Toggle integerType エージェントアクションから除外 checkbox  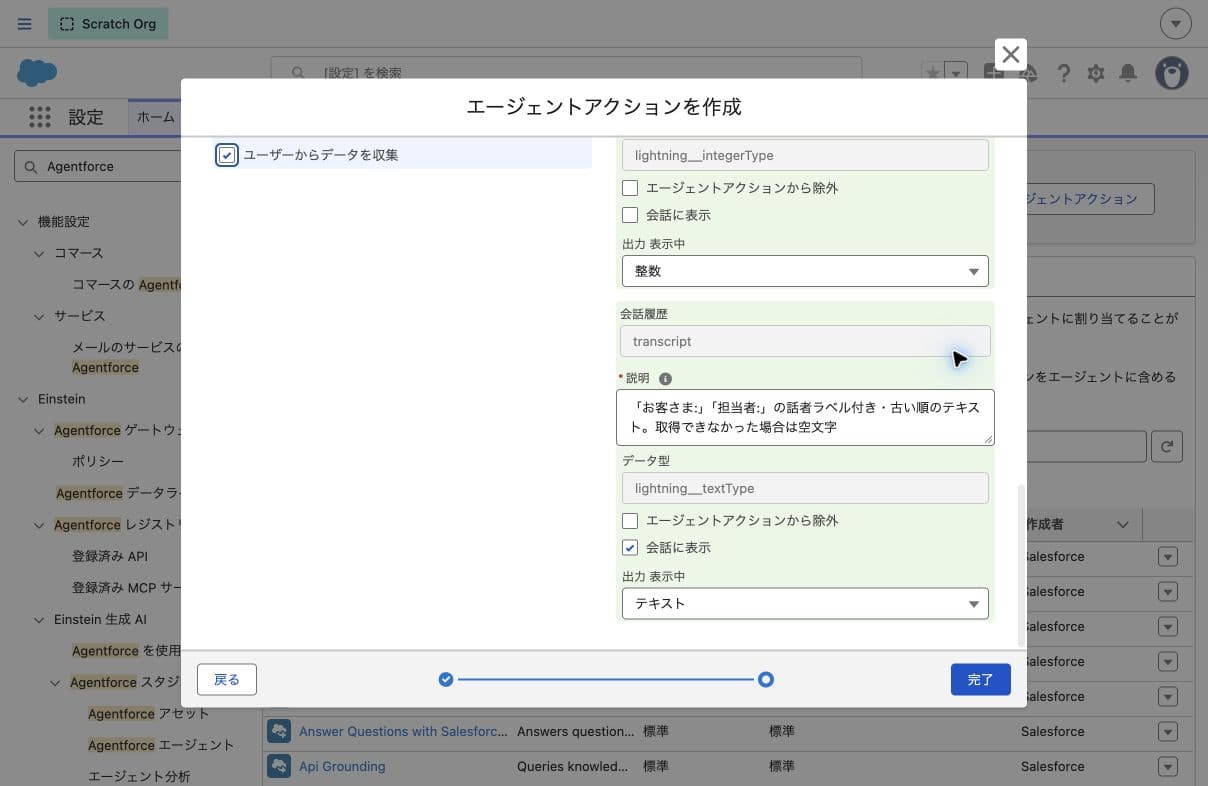coord(630,188)
